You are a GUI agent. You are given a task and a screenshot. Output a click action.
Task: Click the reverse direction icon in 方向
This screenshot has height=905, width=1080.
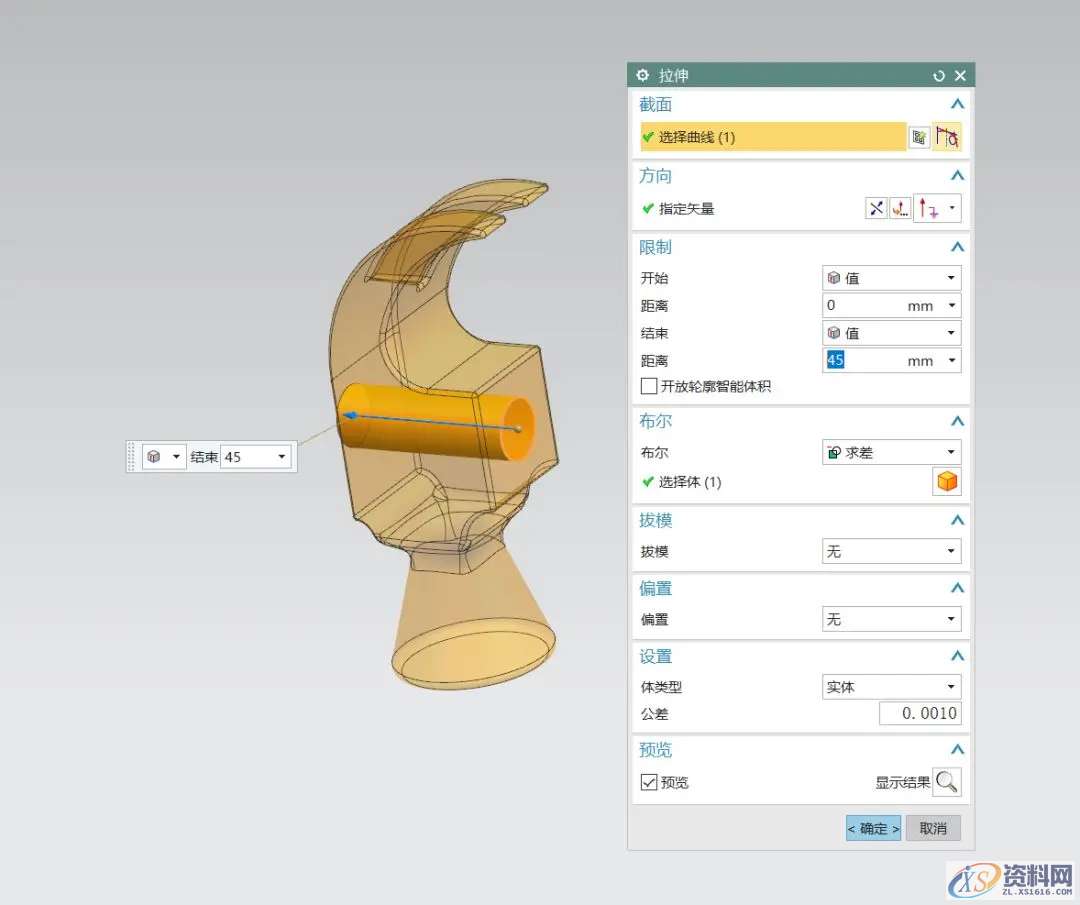point(876,209)
